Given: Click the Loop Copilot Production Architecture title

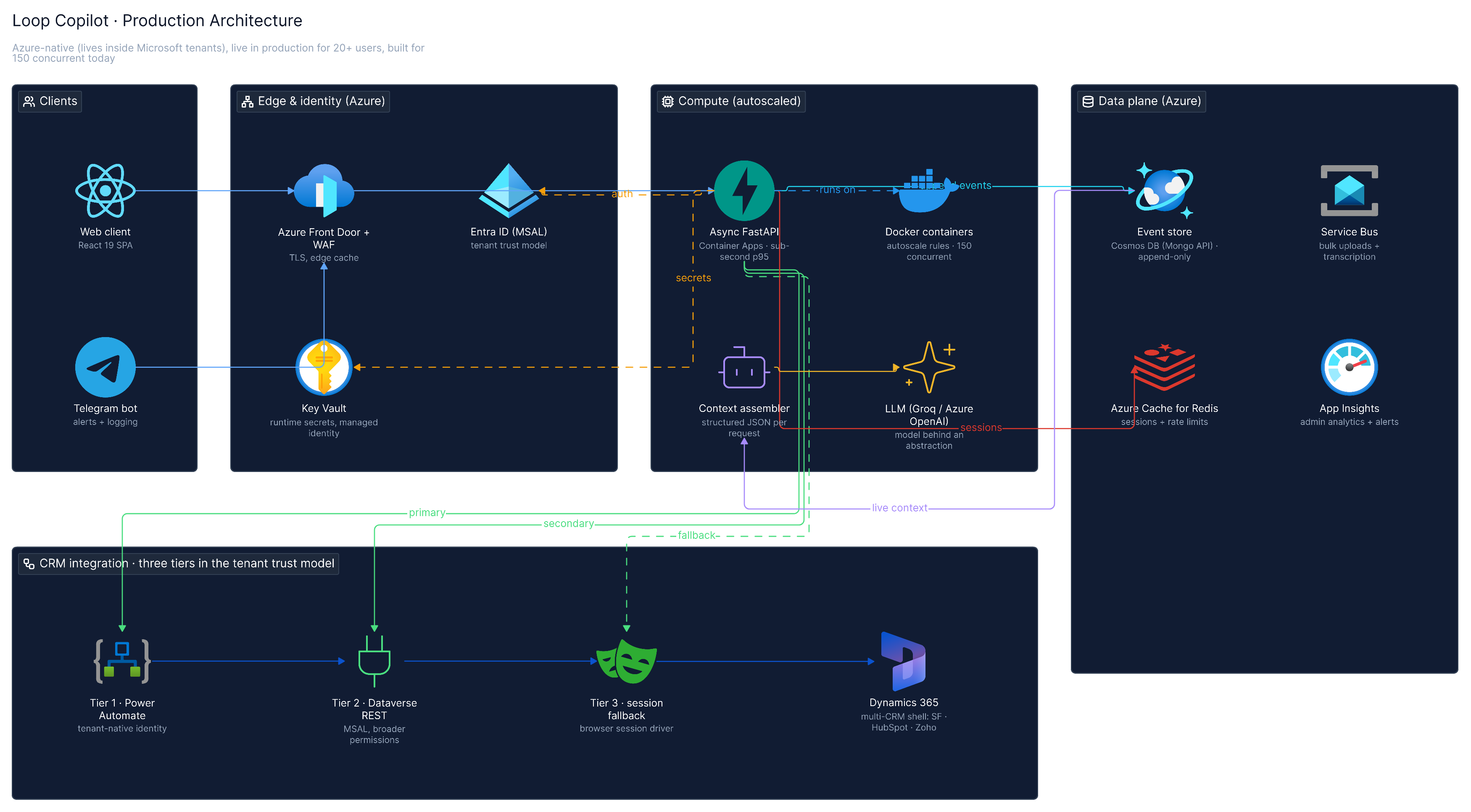Looking at the screenshot, I should (157, 21).
